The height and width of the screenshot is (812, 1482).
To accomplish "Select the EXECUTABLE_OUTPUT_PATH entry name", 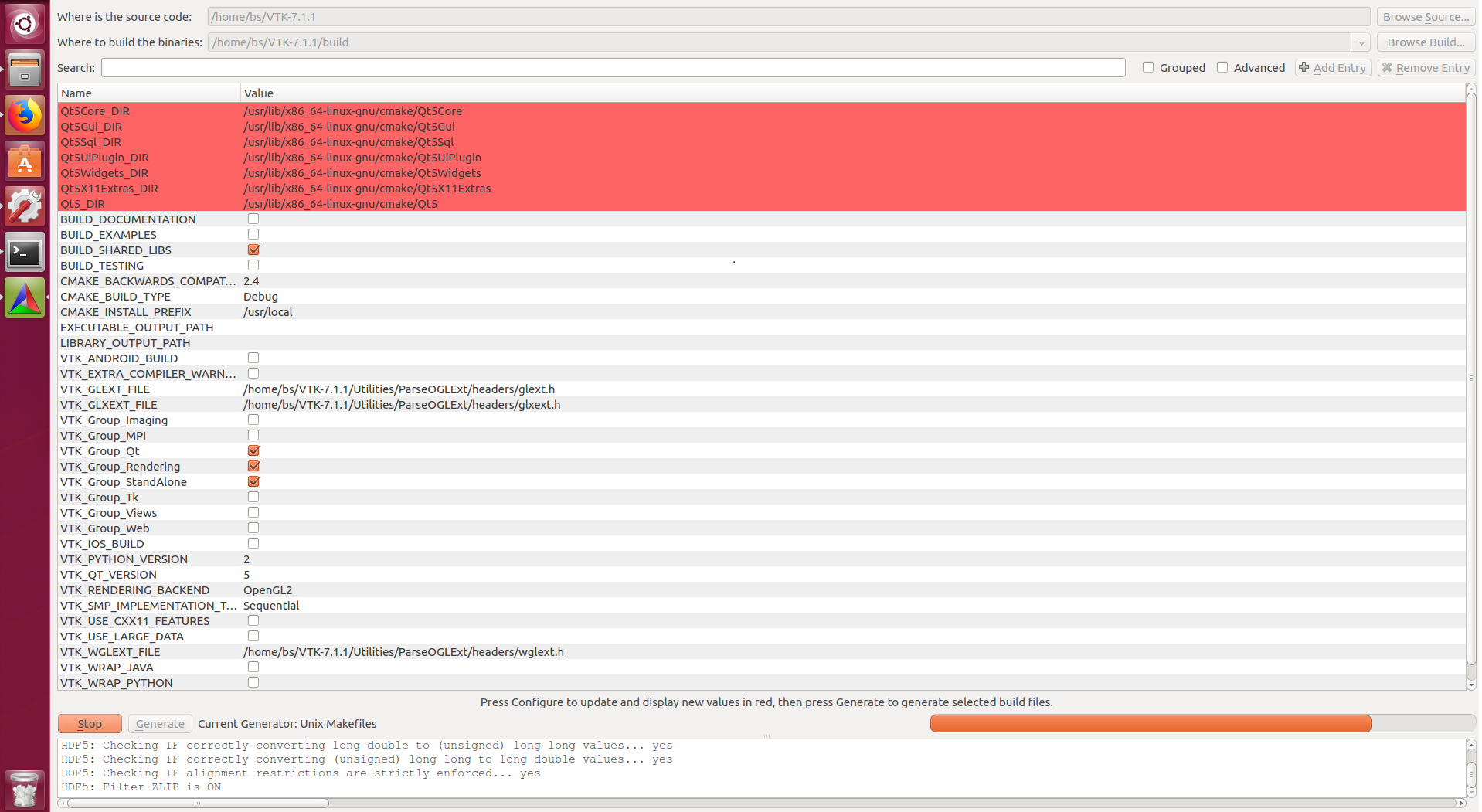I will [x=137, y=328].
